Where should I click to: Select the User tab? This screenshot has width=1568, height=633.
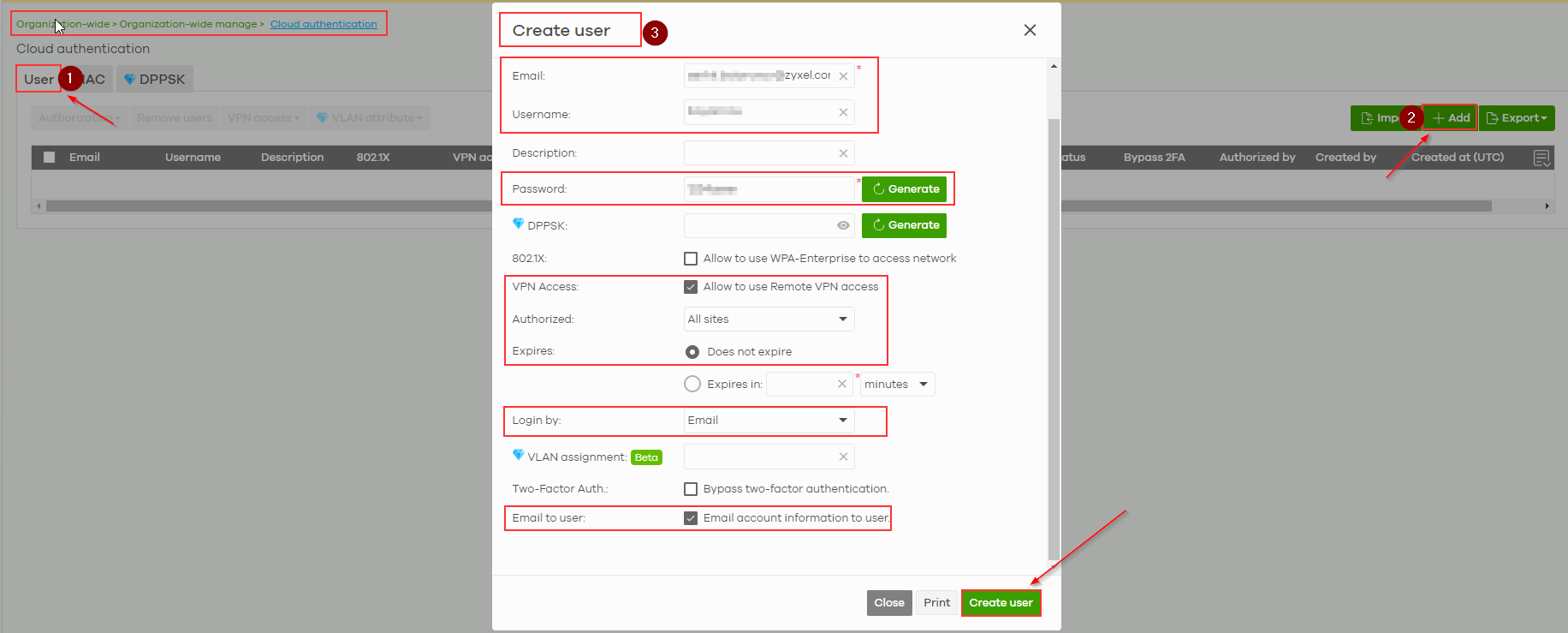click(x=39, y=79)
